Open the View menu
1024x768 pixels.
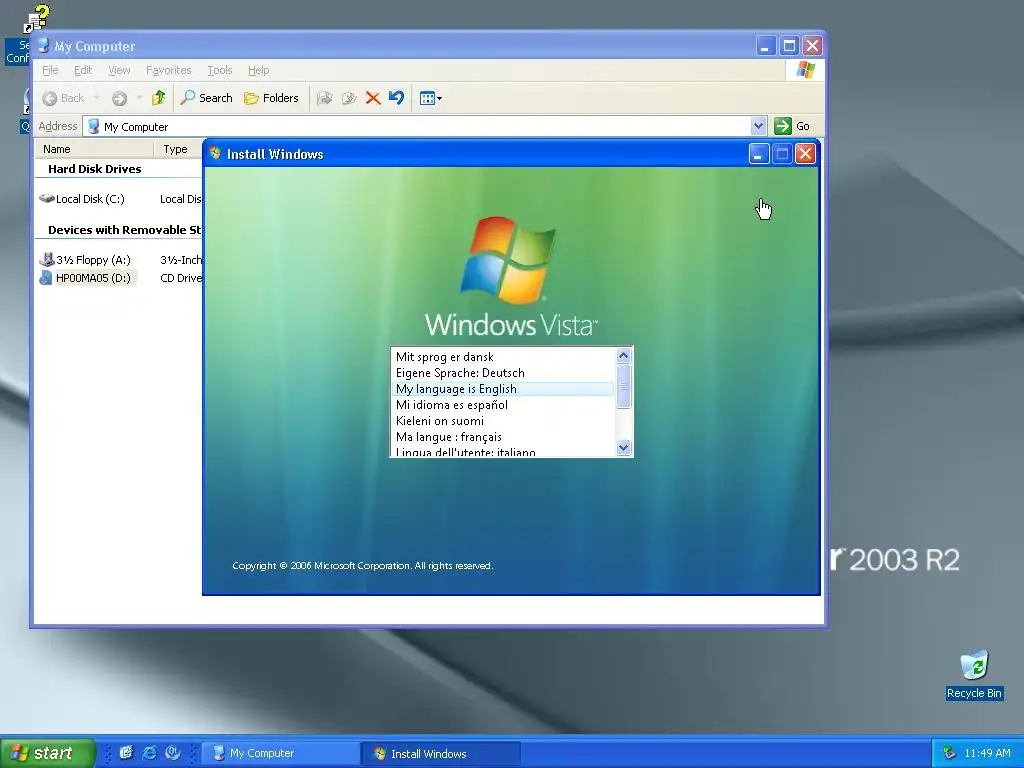pyautogui.click(x=119, y=70)
